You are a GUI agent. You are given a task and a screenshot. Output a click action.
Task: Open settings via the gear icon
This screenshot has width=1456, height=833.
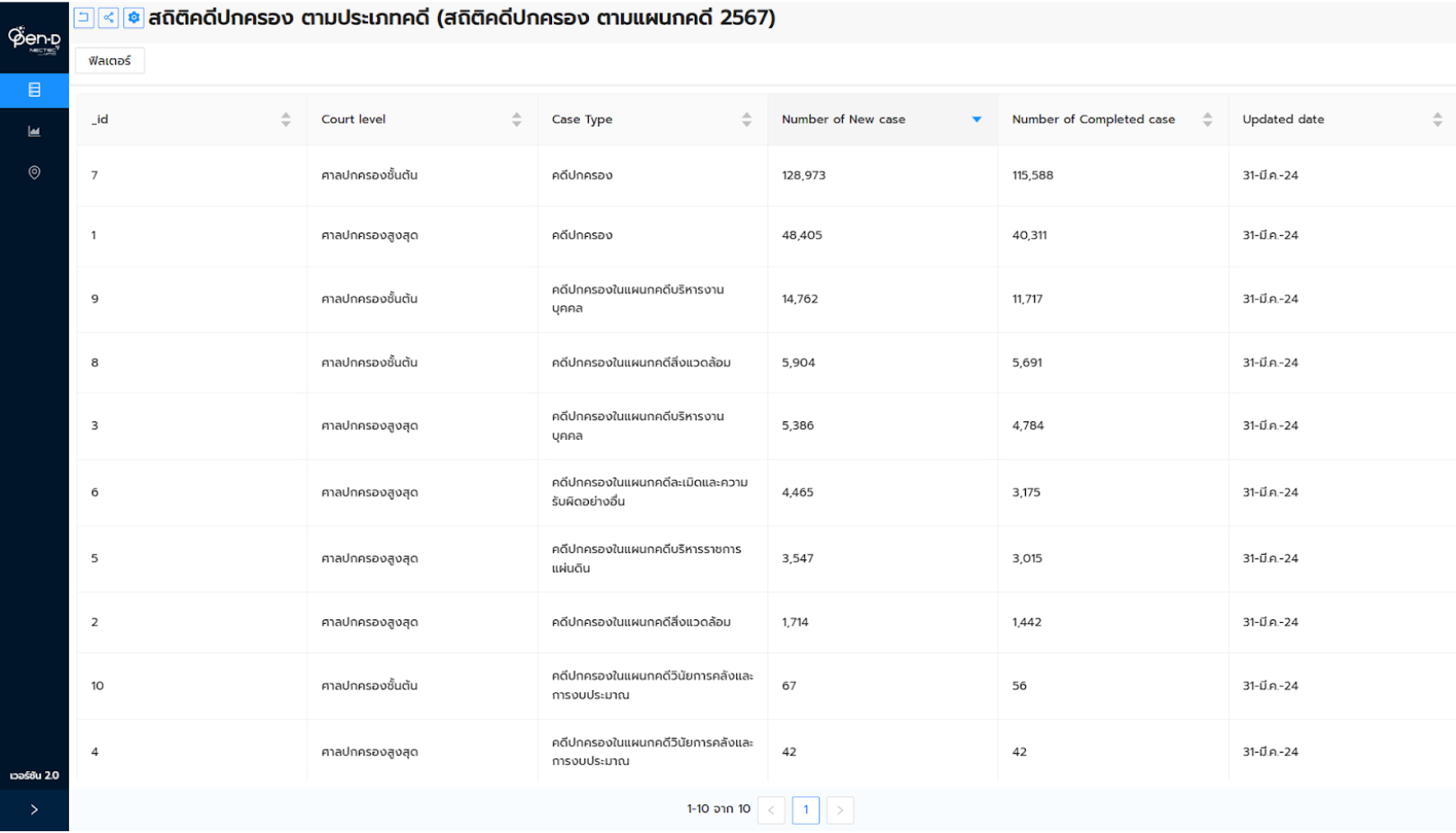tap(134, 18)
